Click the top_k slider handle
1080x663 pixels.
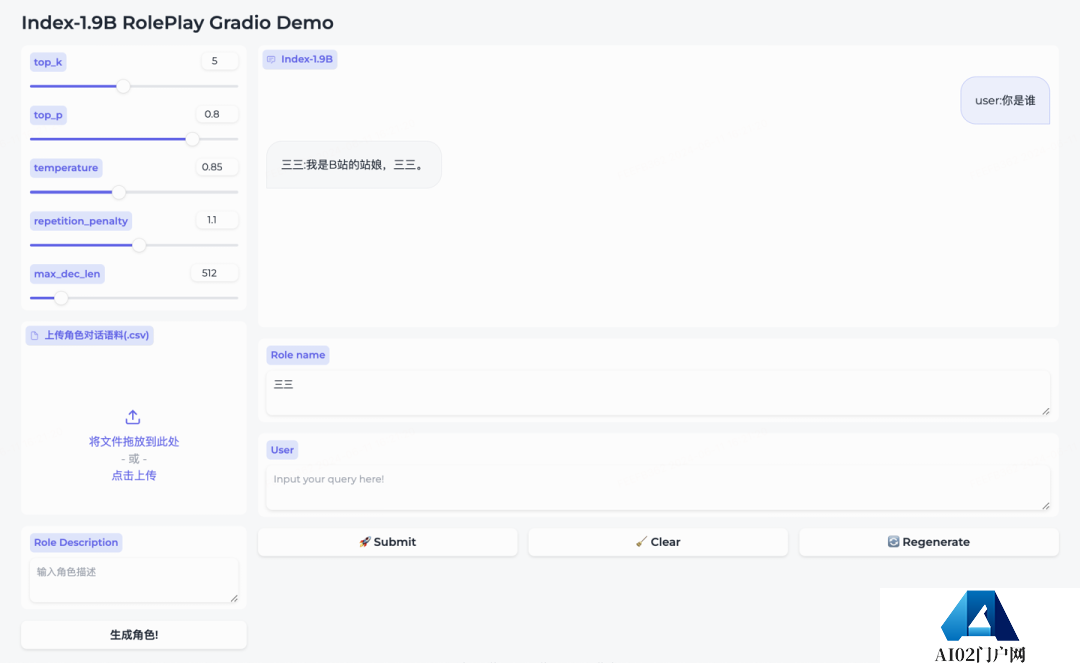click(123, 86)
